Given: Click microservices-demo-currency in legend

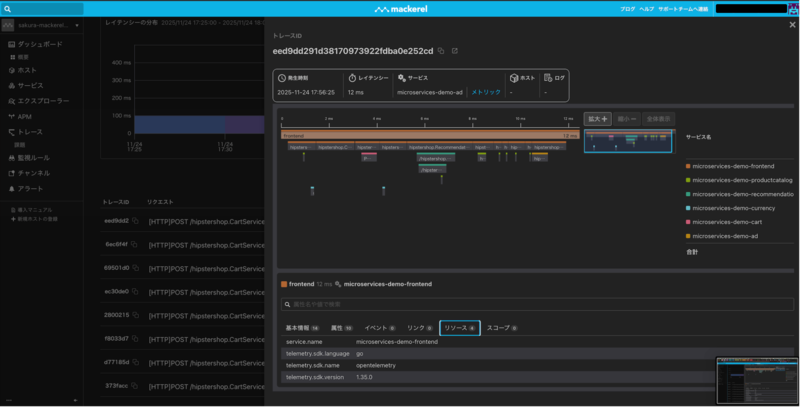Looking at the screenshot, I should pos(733,208).
